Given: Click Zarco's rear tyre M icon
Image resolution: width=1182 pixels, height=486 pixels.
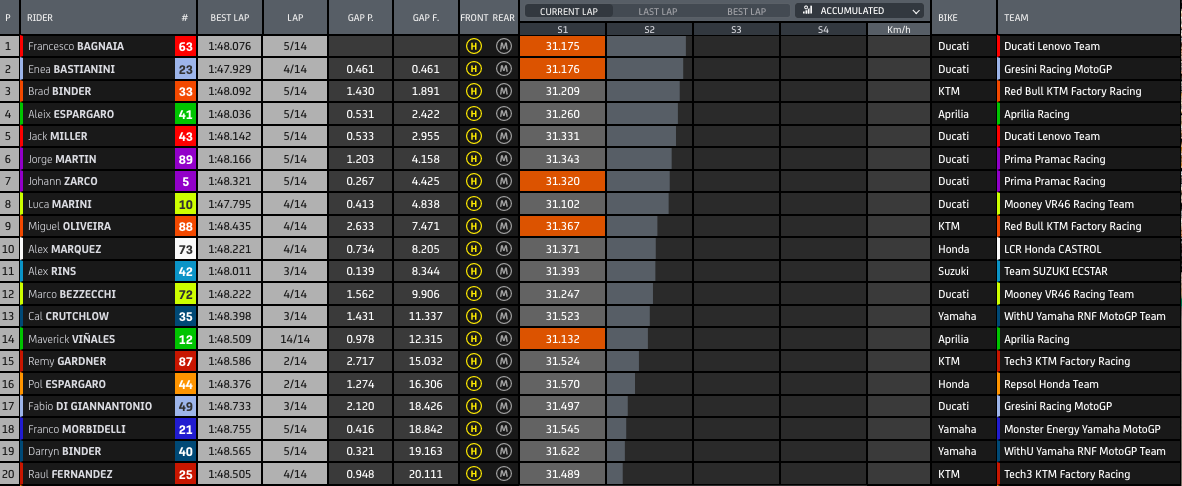Looking at the screenshot, I should 504,181.
